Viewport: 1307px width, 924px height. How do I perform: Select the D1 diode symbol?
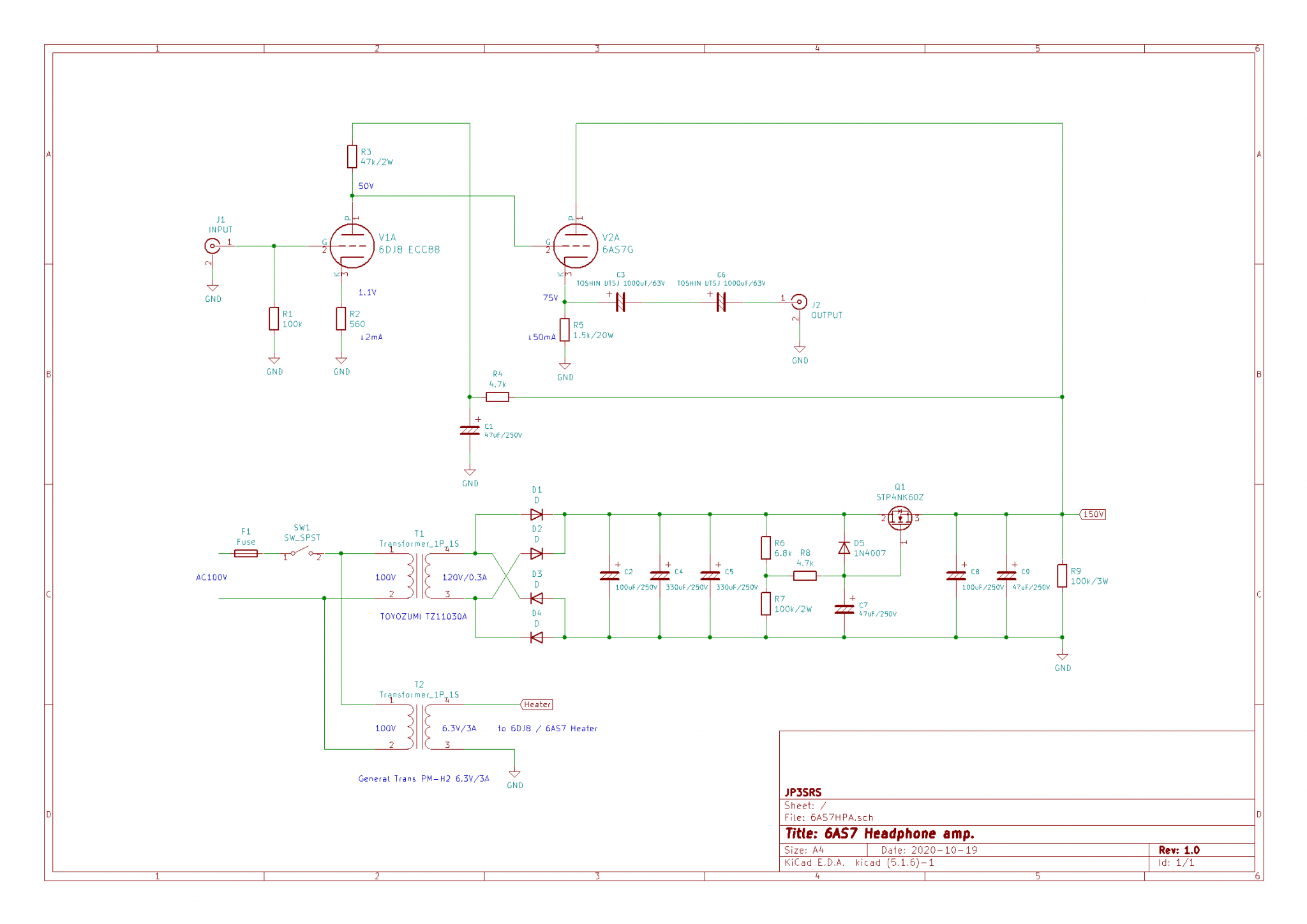coord(536,514)
